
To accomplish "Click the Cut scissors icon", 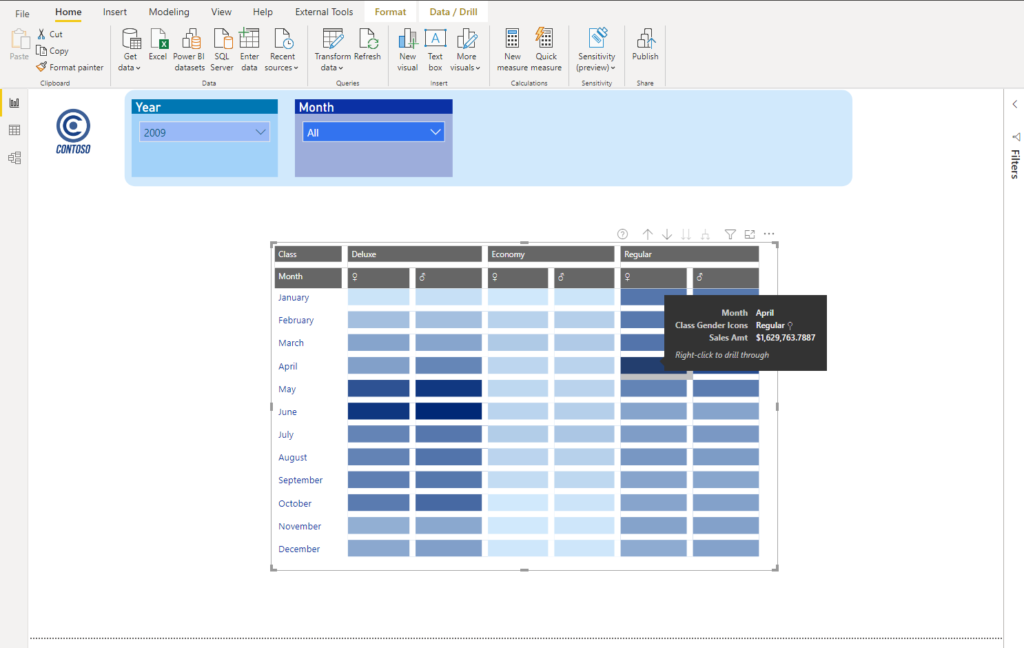I will tap(41, 34).
